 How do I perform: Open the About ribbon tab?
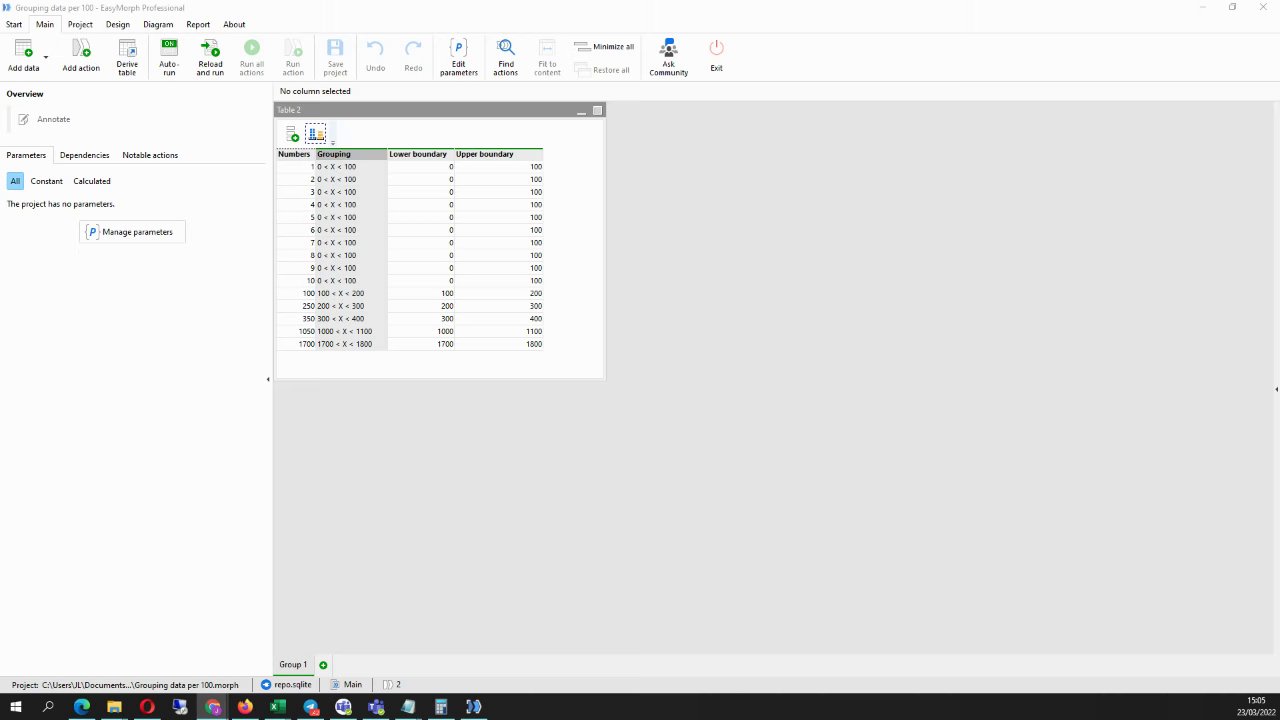click(234, 24)
